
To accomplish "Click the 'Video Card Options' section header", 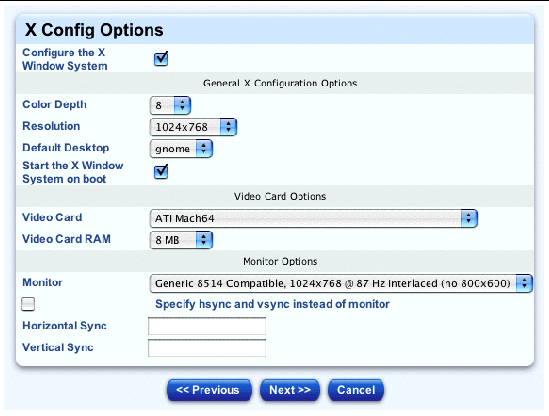I will point(280,196).
